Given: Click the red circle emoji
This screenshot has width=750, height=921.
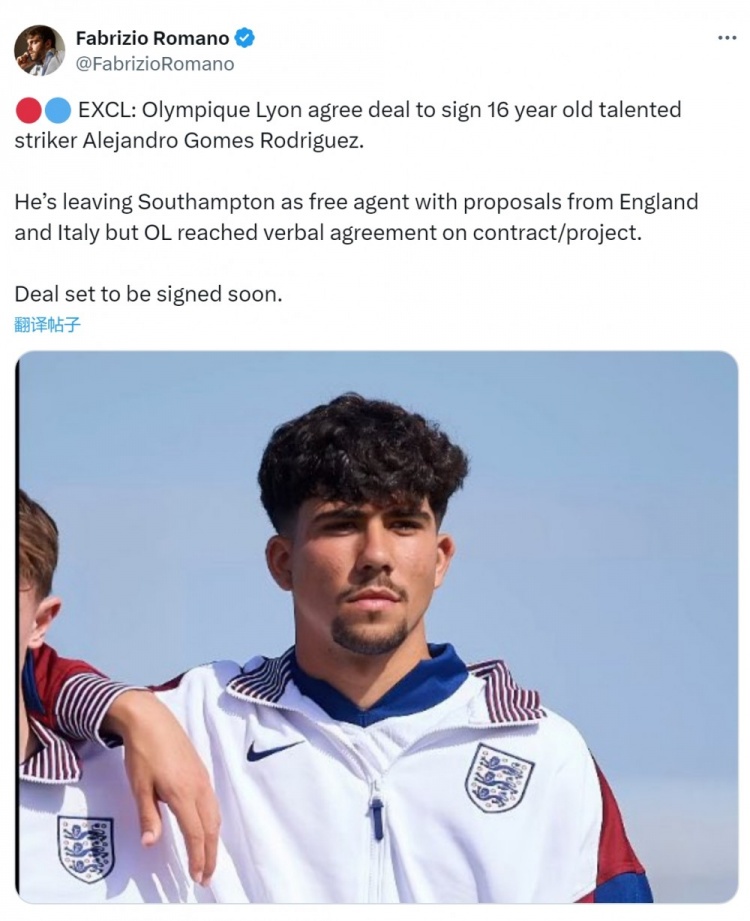Looking at the screenshot, I should coord(28,110).
